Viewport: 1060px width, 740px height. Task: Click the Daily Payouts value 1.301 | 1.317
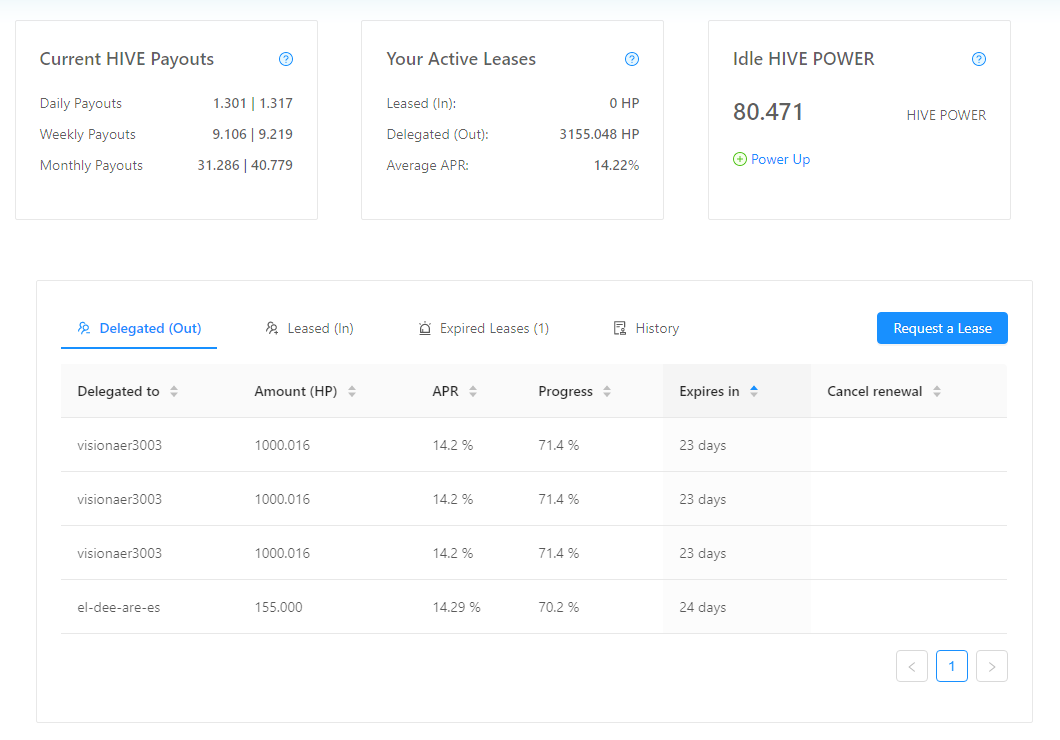pyautogui.click(x=253, y=103)
